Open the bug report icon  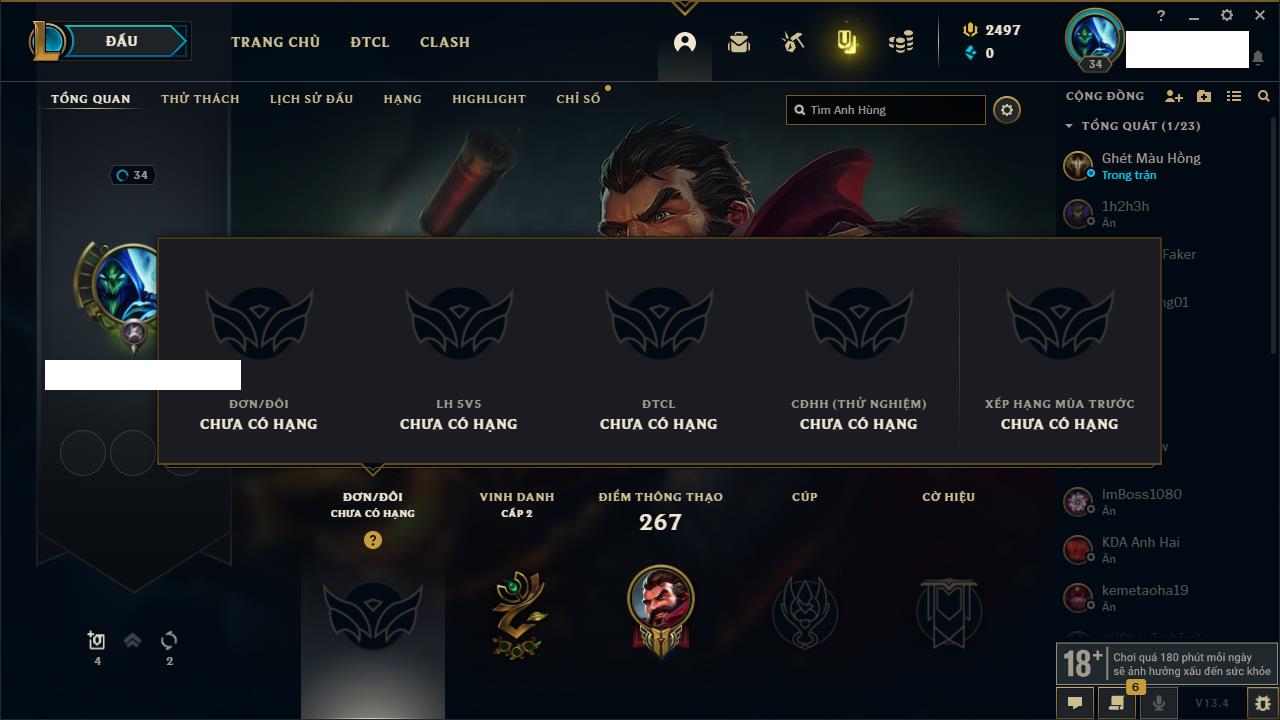1263,703
